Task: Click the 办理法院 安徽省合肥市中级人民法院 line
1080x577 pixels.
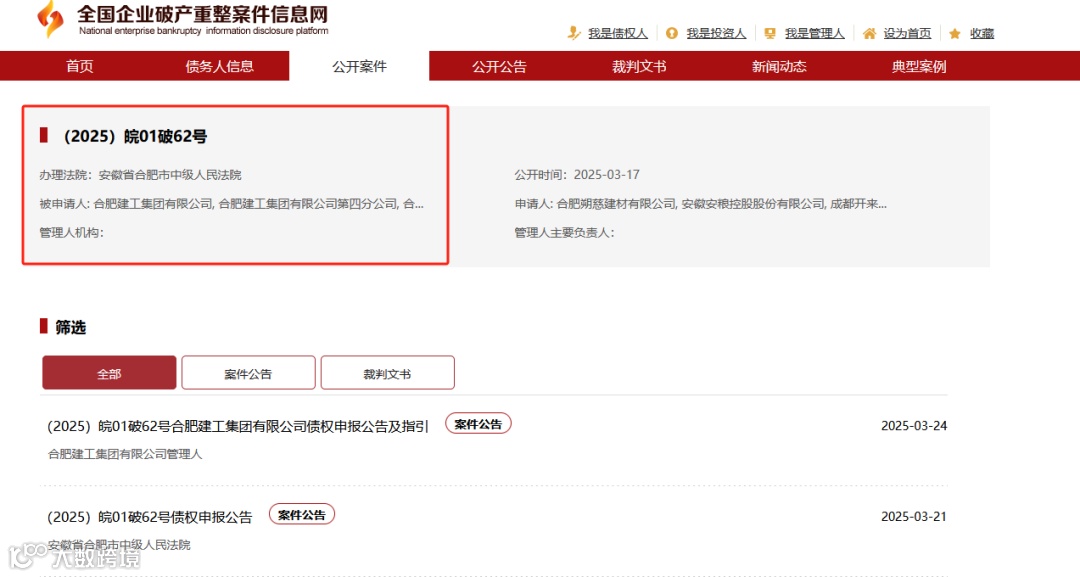Action: click(x=140, y=175)
